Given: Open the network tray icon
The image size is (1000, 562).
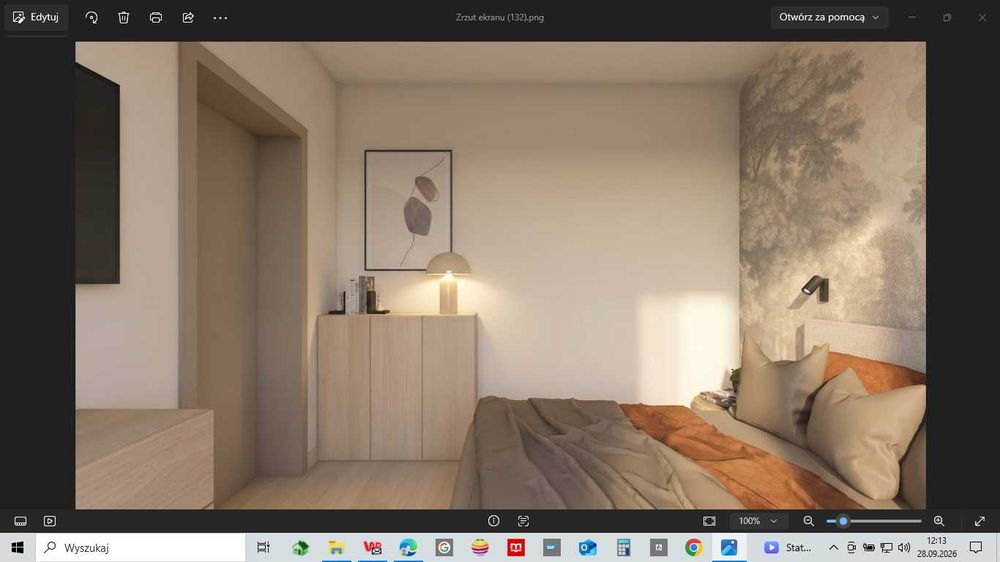Looking at the screenshot, I should coord(886,547).
